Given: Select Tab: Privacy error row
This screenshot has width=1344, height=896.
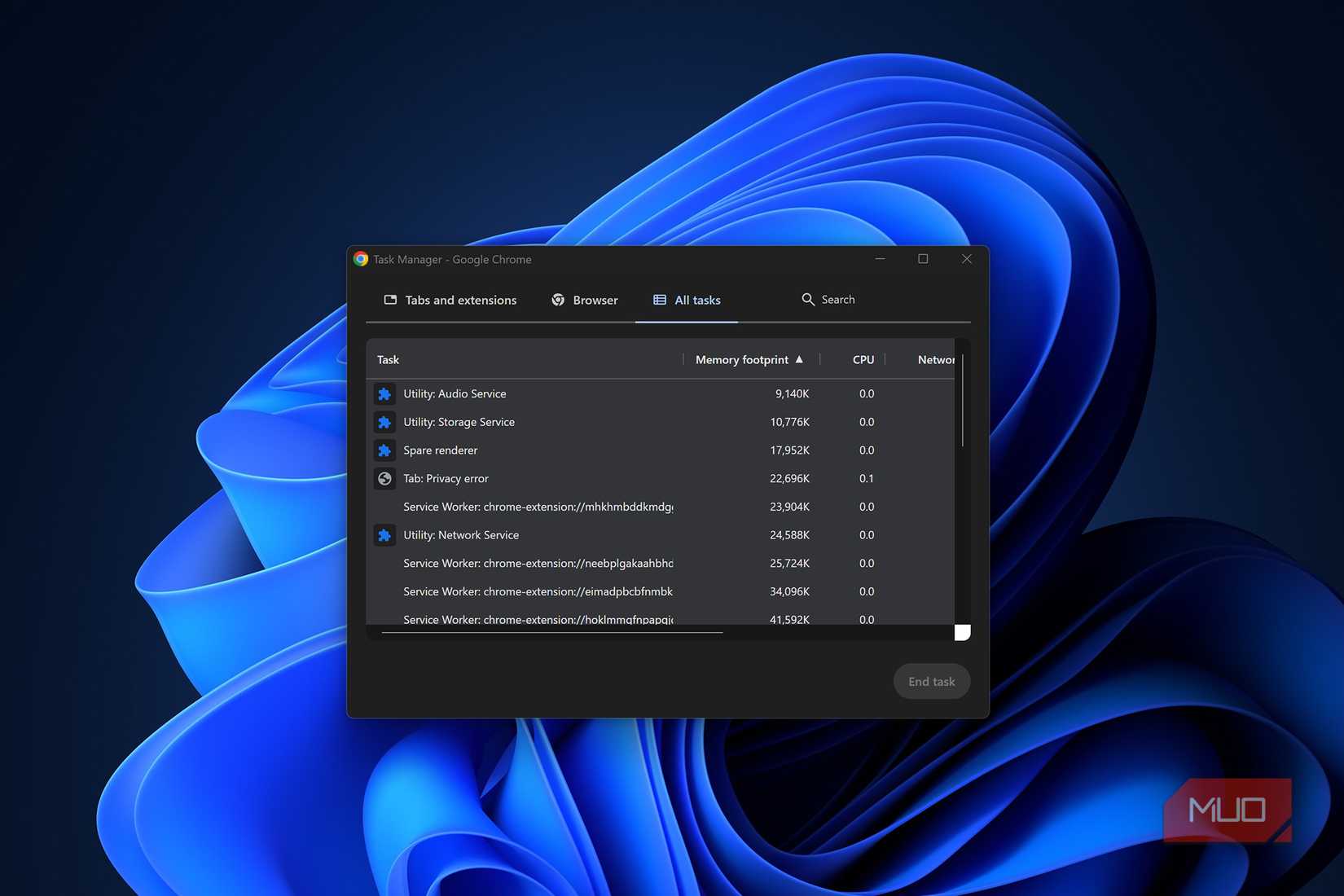Looking at the screenshot, I should [661, 479].
